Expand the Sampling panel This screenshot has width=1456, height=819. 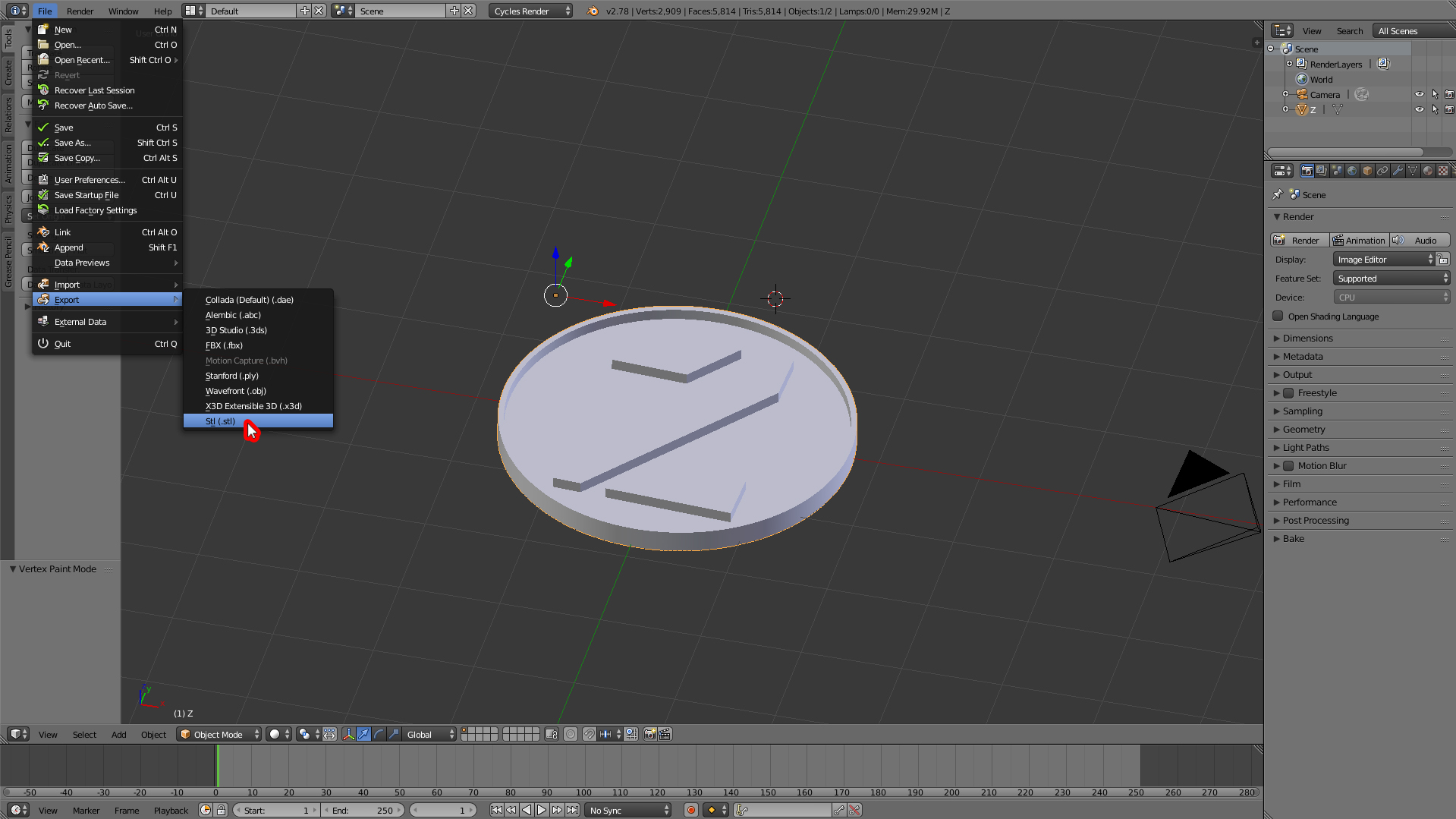click(x=1302, y=411)
